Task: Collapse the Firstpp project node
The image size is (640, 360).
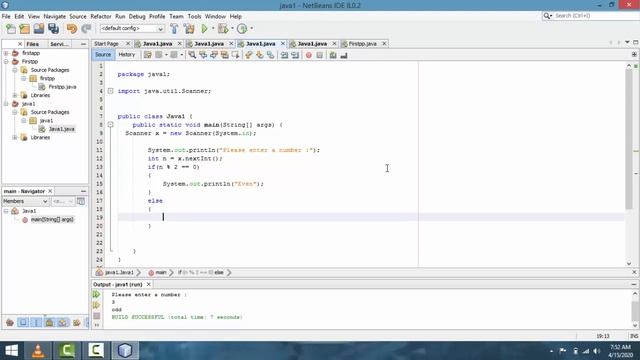Action: click(x=6, y=62)
